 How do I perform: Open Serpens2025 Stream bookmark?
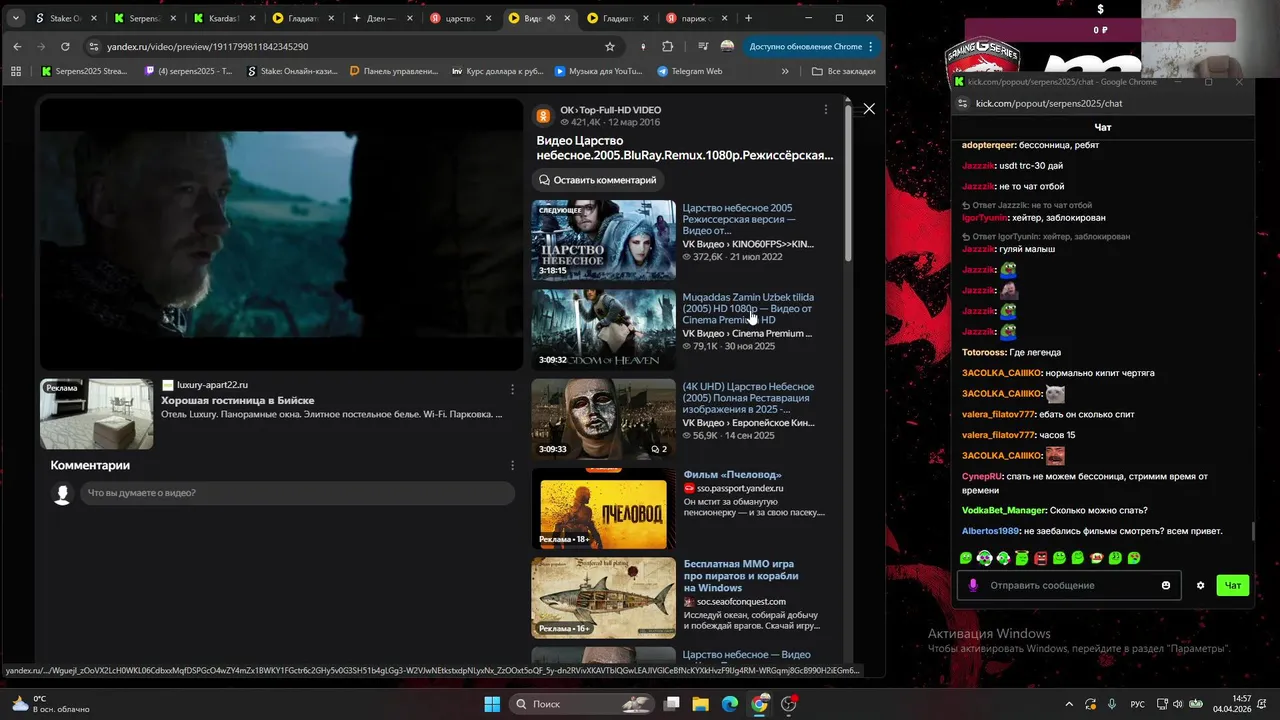pos(85,71)
